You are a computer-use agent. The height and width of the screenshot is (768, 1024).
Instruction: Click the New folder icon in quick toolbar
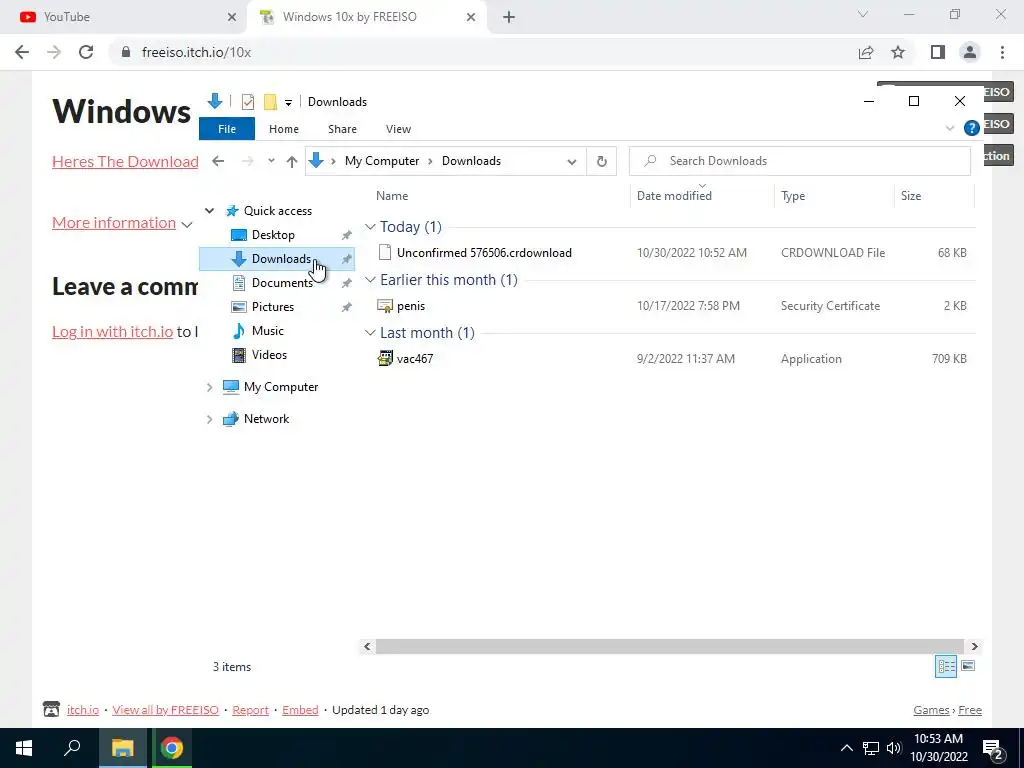270,102
